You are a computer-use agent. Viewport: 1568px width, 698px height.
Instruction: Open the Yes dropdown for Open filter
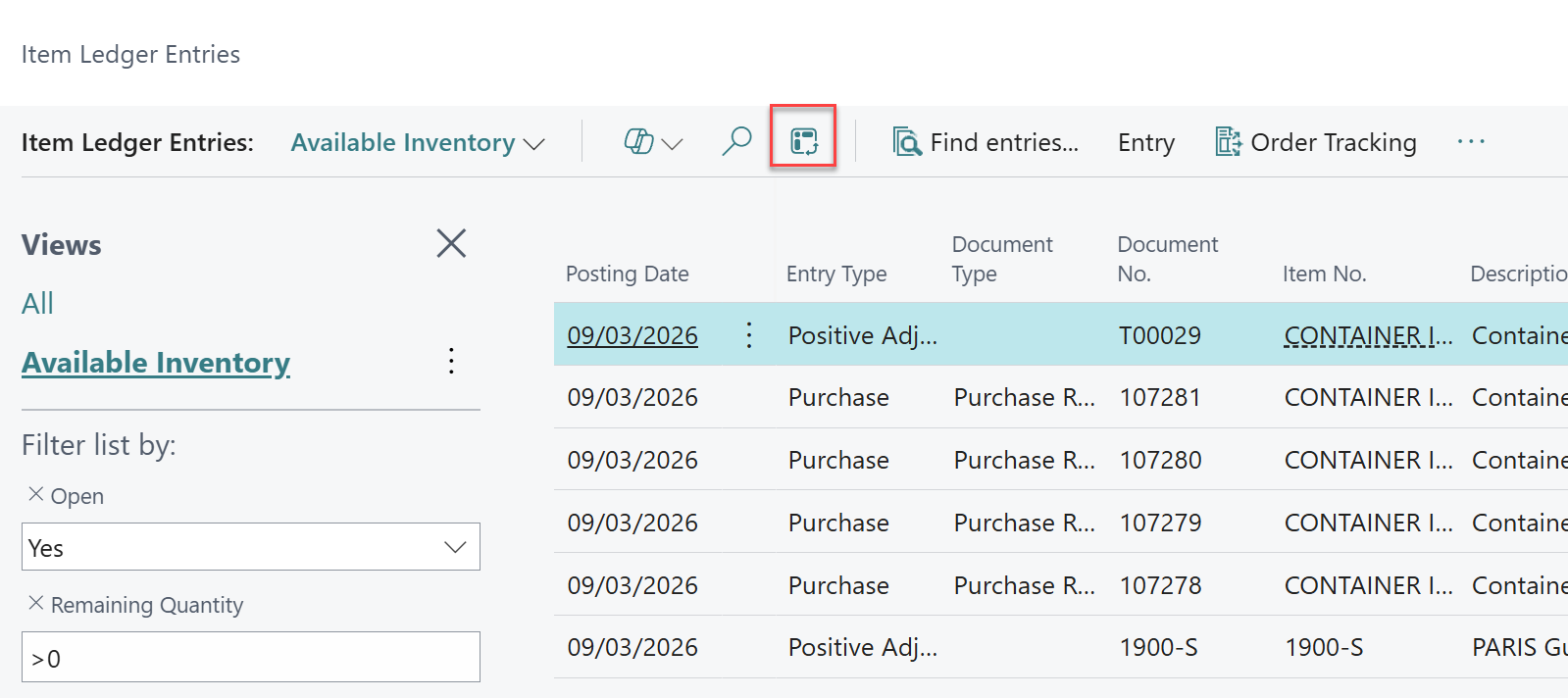tap(455, 547)
